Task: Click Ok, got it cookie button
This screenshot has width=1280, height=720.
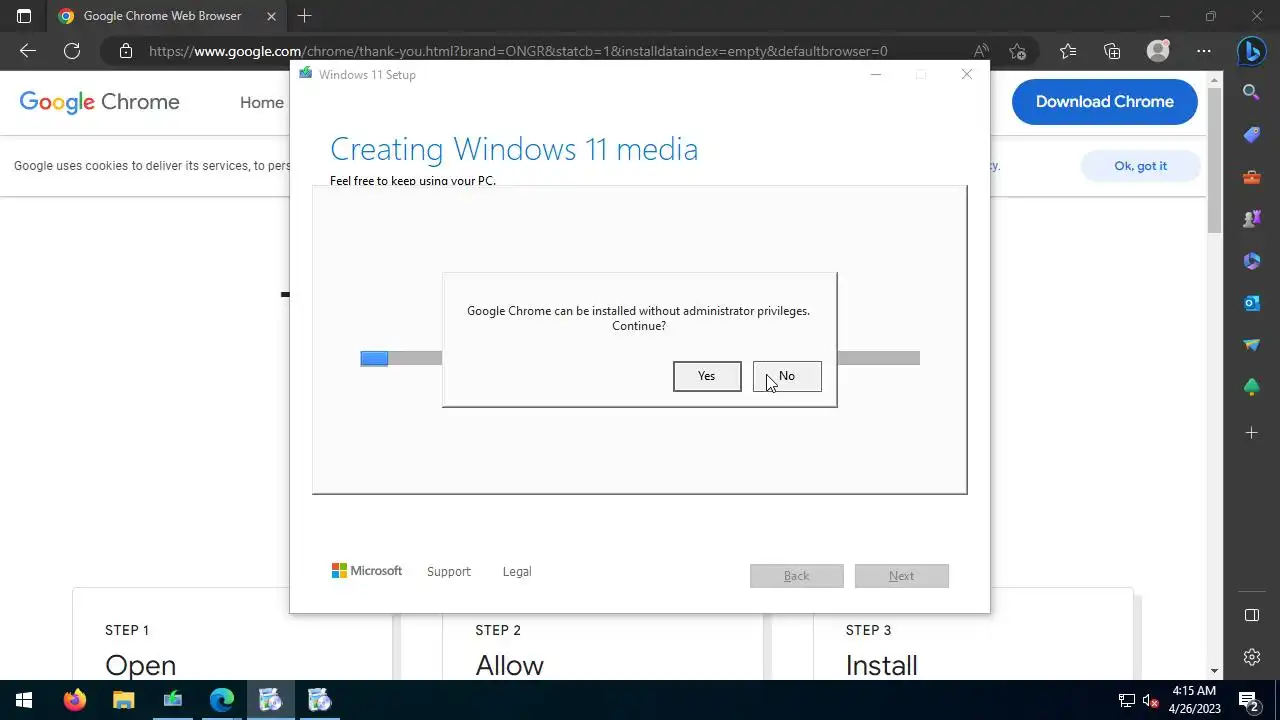Action: [1140, 166]
